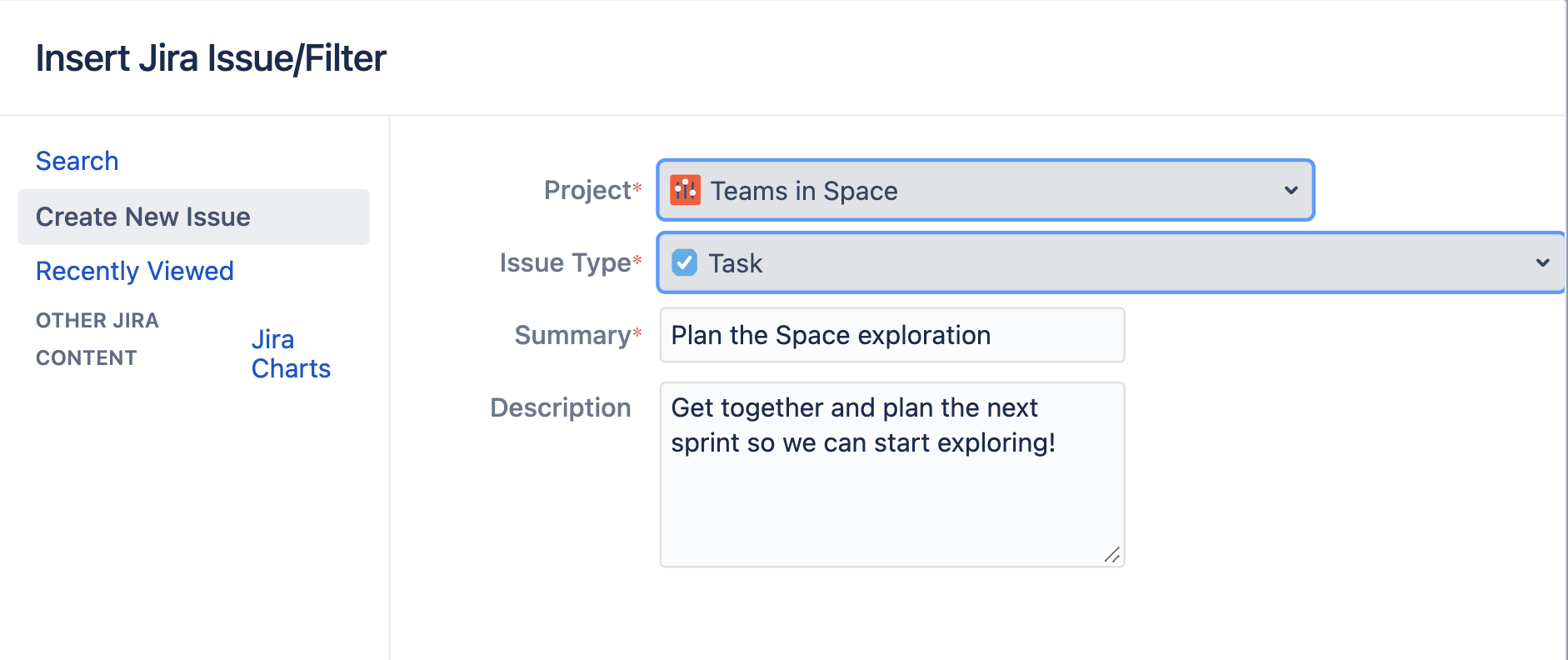This screenshot has height=660, width=1568.
Task: Open the Project selector showing Teams in Space
Action: click(983, 190)
